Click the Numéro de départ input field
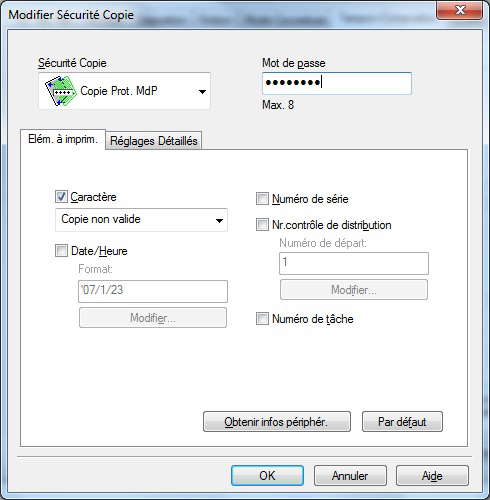The width and height of the screenshot is (490, 500). coord(354,263)
